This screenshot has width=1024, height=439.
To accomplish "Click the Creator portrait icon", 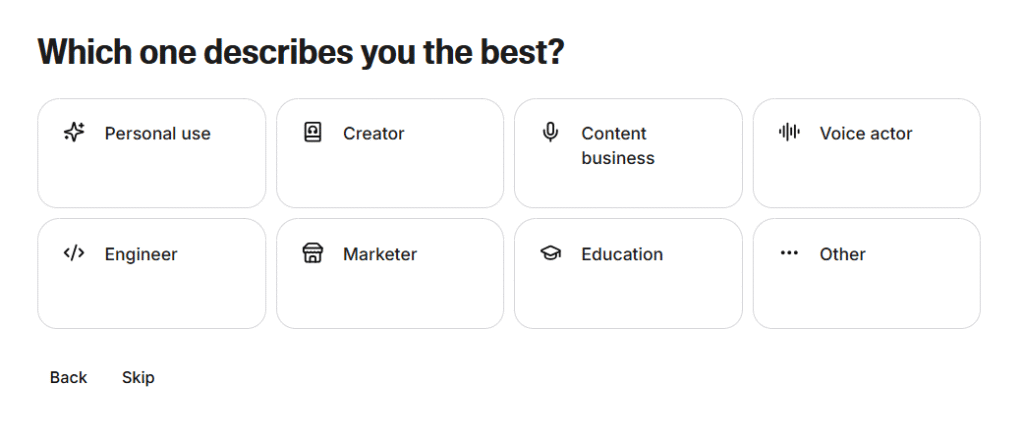I will point(312,132).
